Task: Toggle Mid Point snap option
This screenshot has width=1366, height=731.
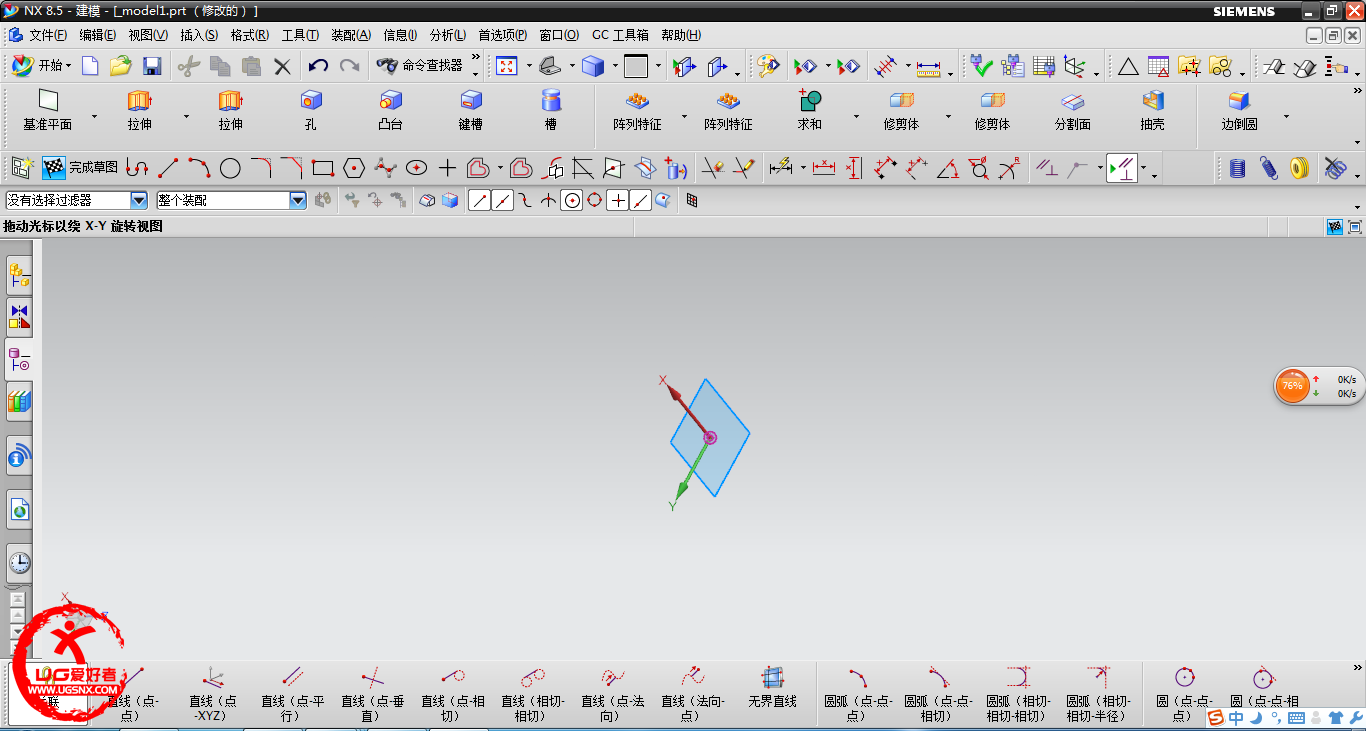Action: coord(503,201)
